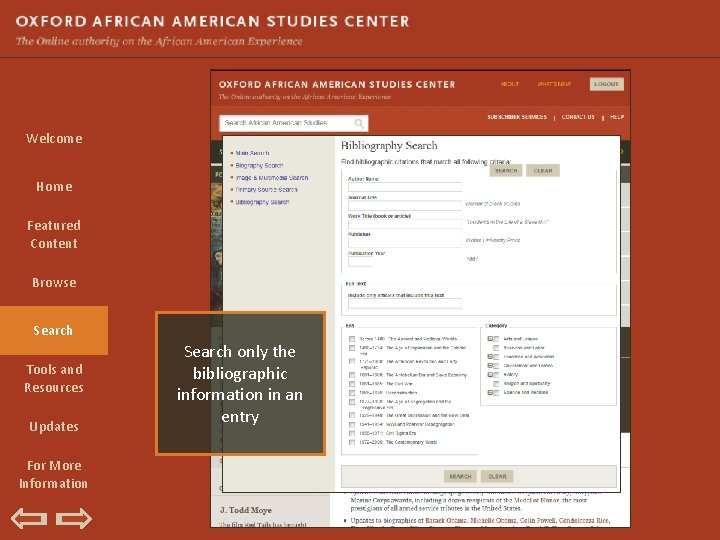Viewport: 720px width, 540px height.
Task: Open the Primary Source Search link
Action: [x=266, y=190]
